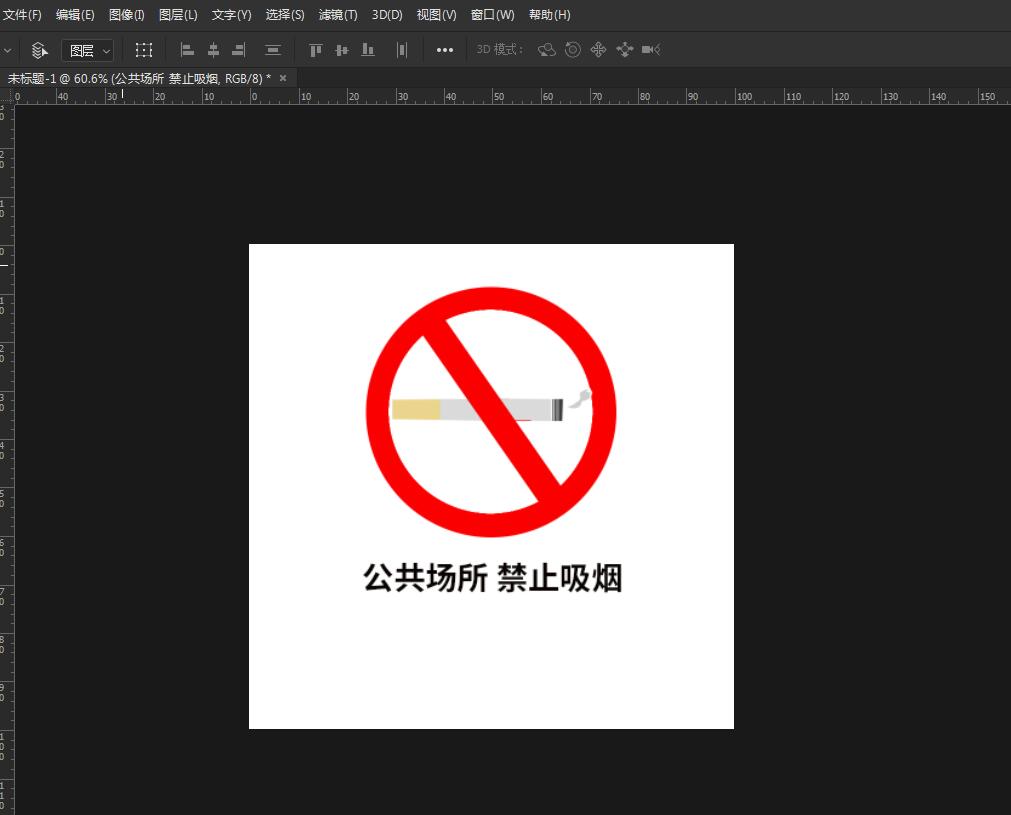Toggle the show transform controls option

pos(144,49)
